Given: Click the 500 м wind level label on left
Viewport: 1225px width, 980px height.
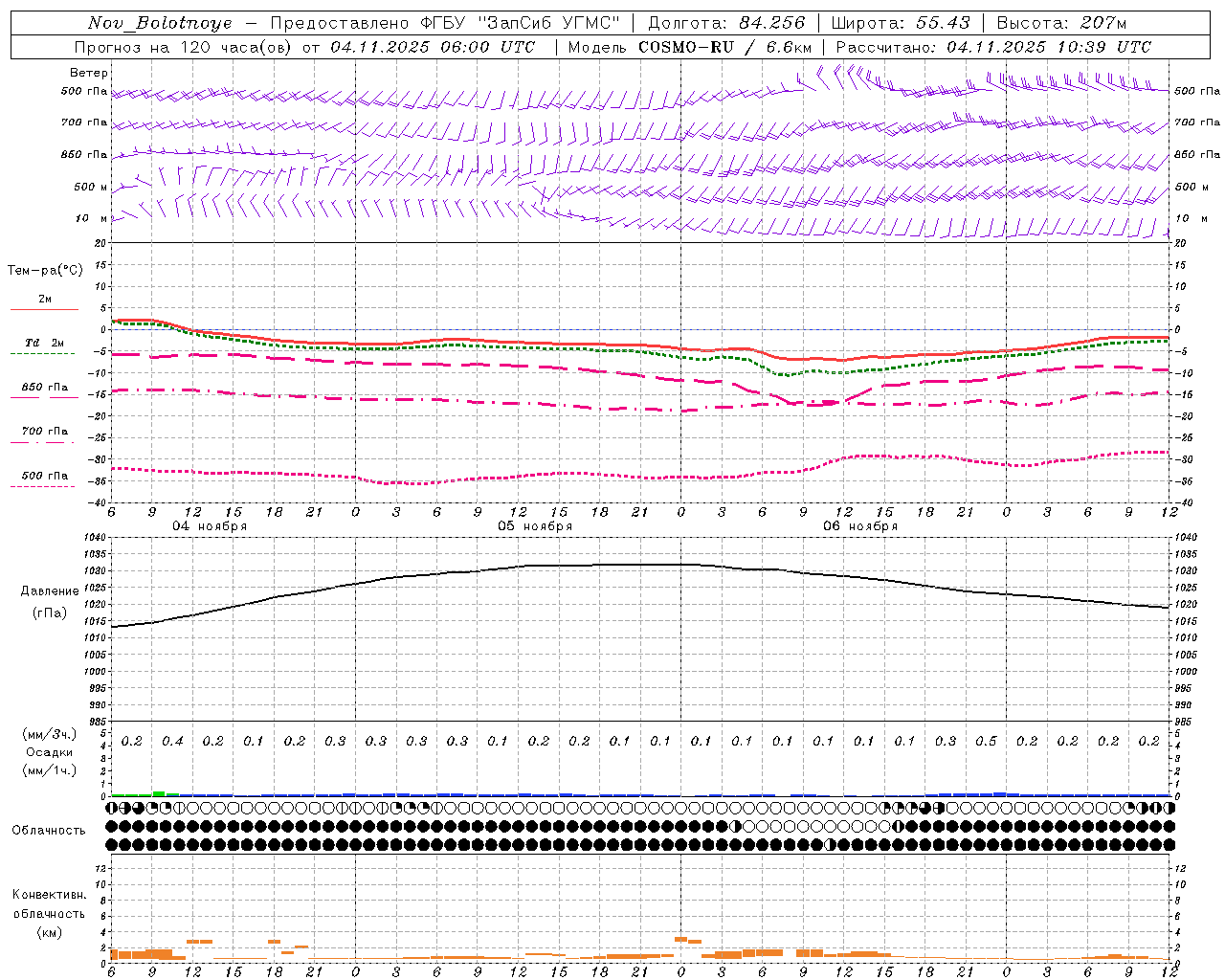Looking at the screenshot, I should point(91,188).
